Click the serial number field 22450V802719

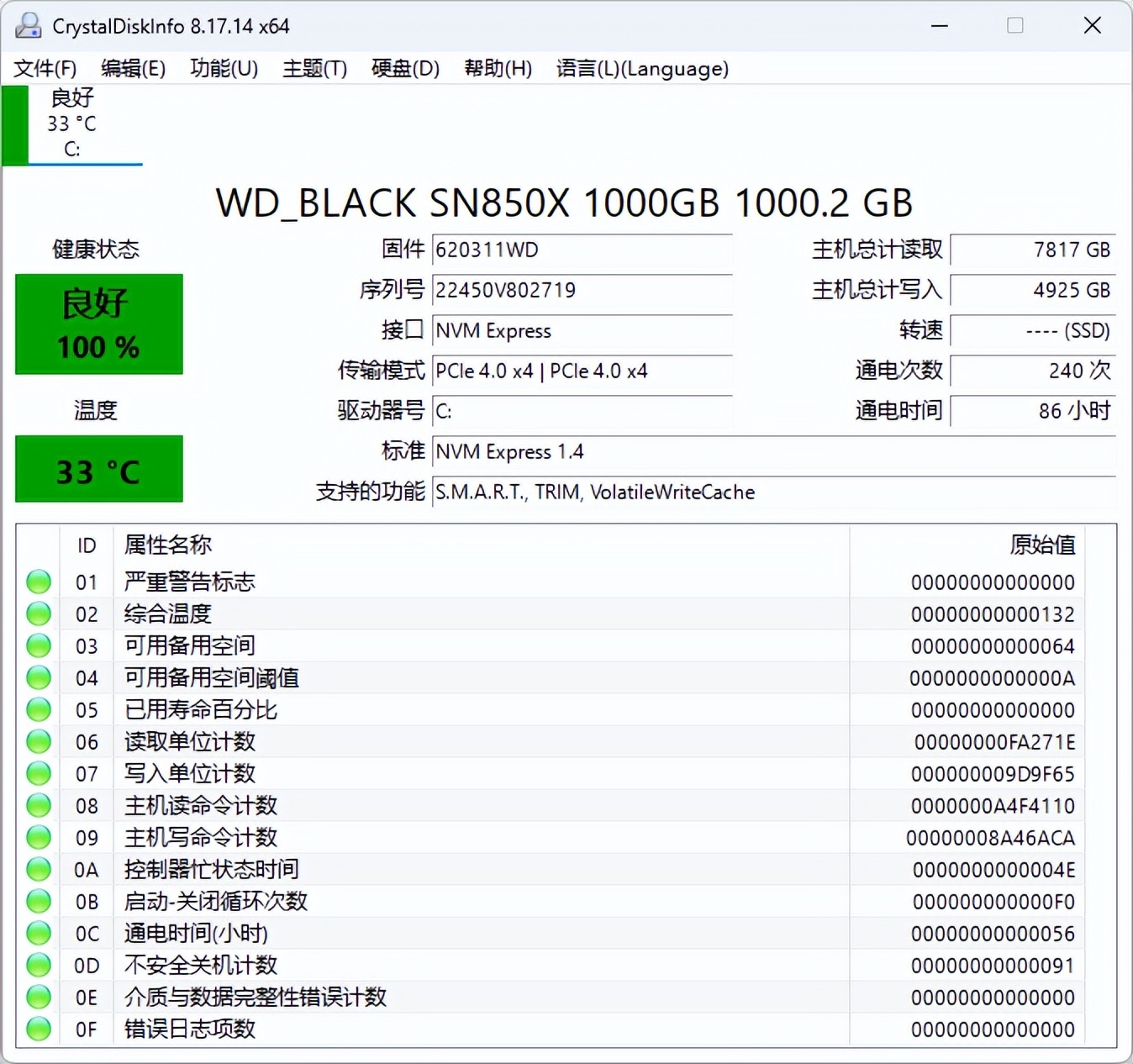click(582, 290)
